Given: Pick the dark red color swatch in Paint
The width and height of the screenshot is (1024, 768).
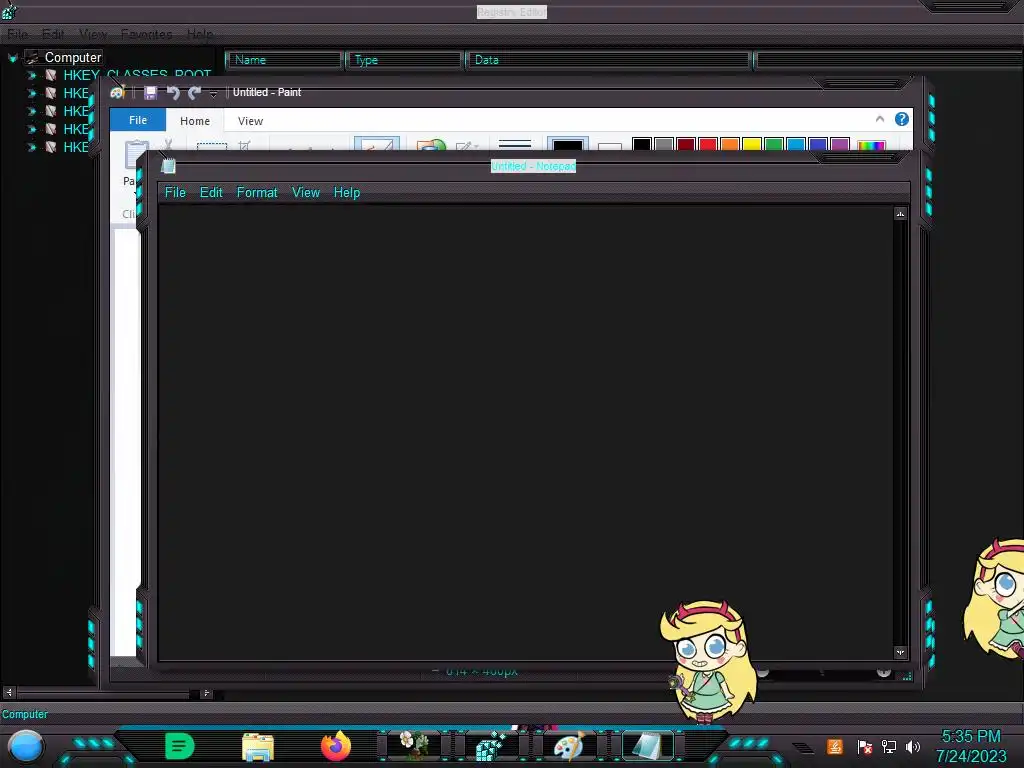Looking at the screenshot, I should coord(686,144).
